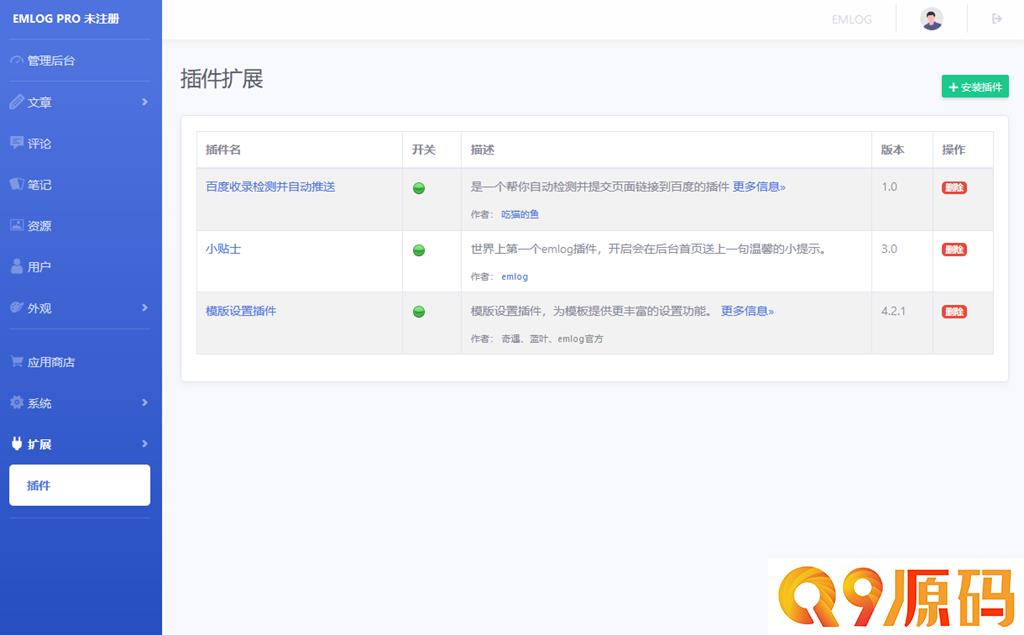Collapse the 扩展 submenu arrow

(144, 444)
